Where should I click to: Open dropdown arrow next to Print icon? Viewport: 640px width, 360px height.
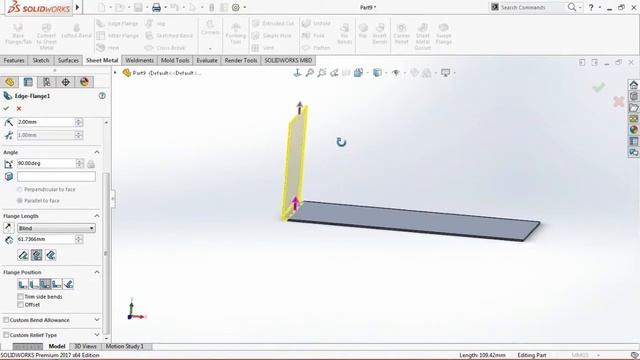coord(165,7)
